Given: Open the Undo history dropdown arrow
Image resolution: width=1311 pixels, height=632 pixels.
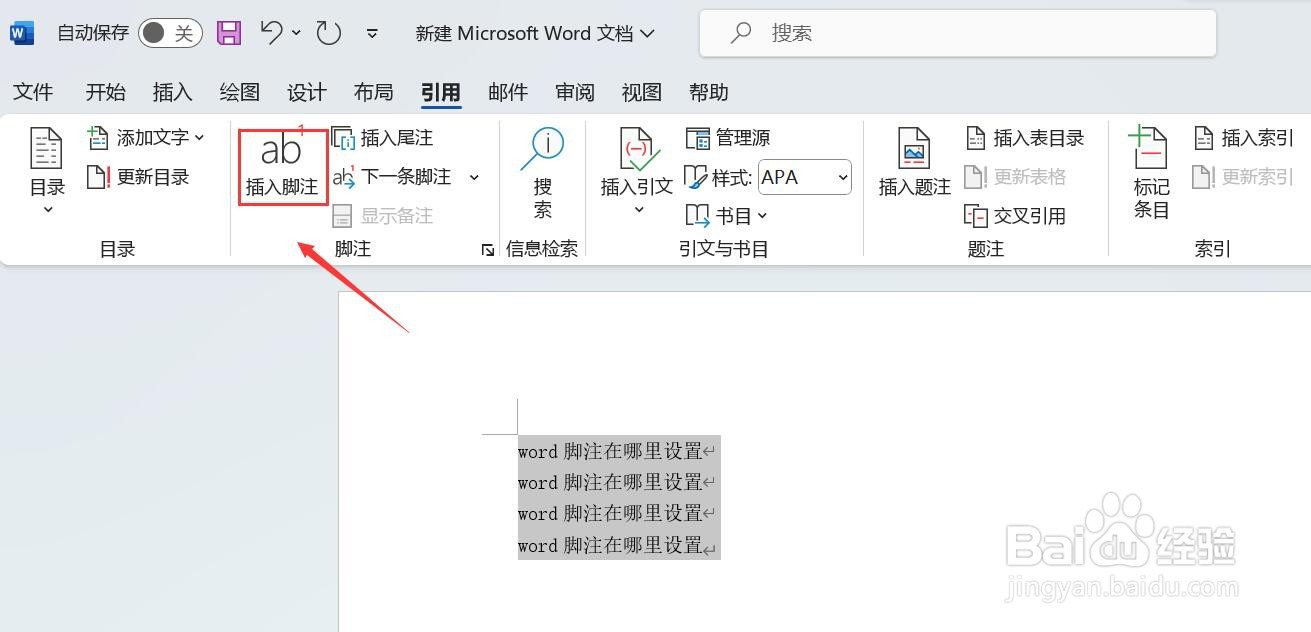Looking at the screenshot, I should [x=297, y=33].
